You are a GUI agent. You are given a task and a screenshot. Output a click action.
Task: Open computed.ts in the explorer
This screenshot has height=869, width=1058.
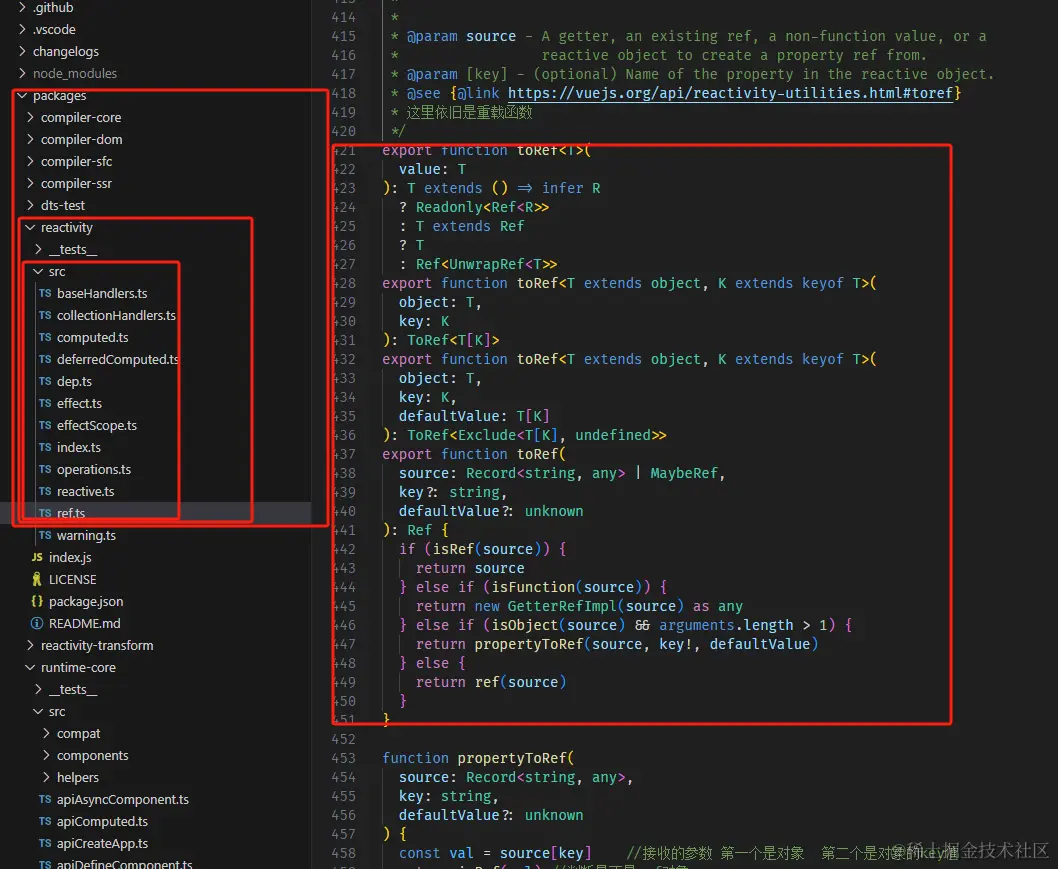(92, 337)
